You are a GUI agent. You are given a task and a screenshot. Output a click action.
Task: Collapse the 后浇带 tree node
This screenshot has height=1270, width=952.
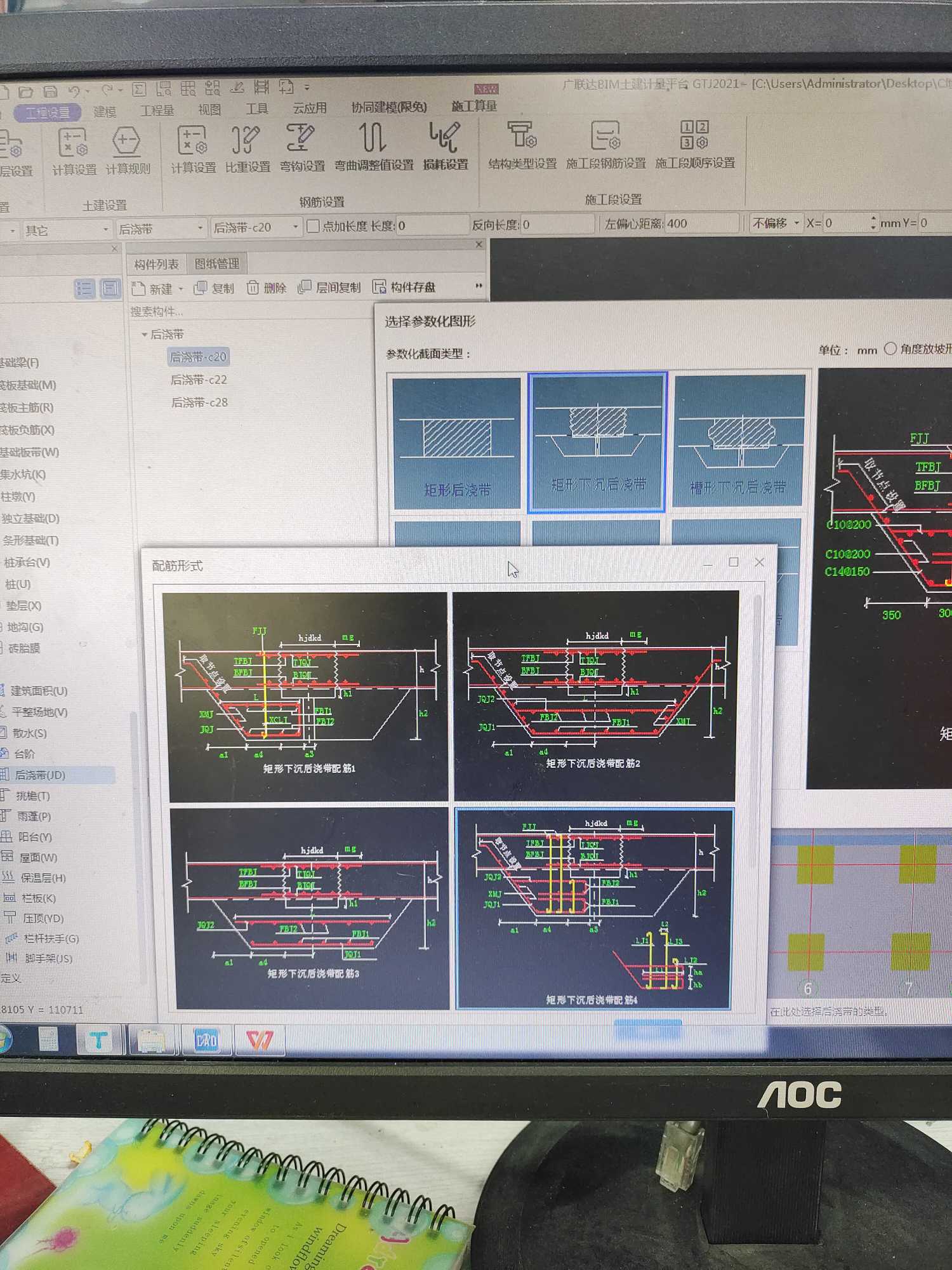(x=144, y=334)
